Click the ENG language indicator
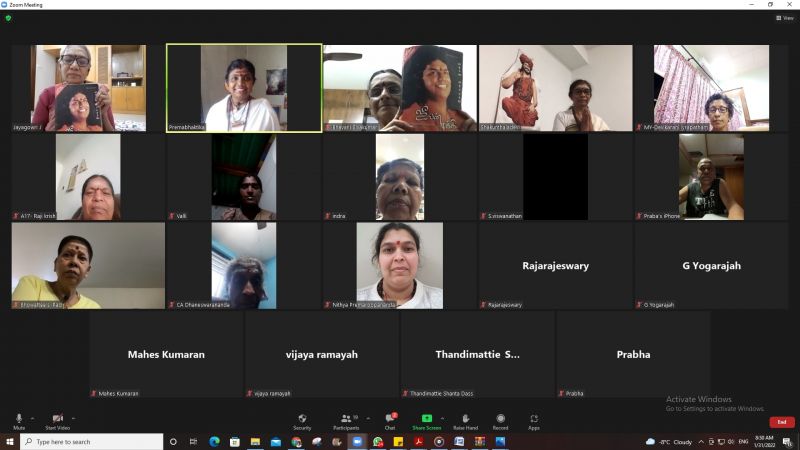Viewport: 800px width, 450px height. tap(743, 442)
